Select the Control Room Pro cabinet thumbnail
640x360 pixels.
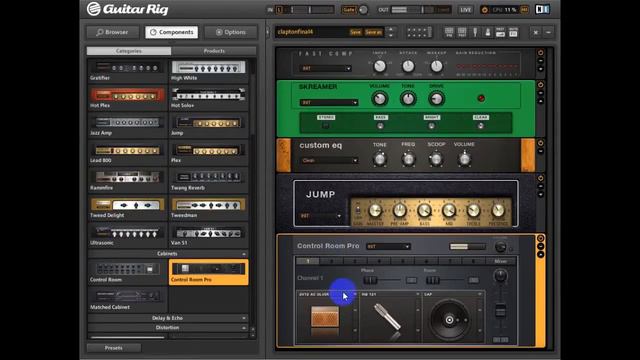click(209, 272)
